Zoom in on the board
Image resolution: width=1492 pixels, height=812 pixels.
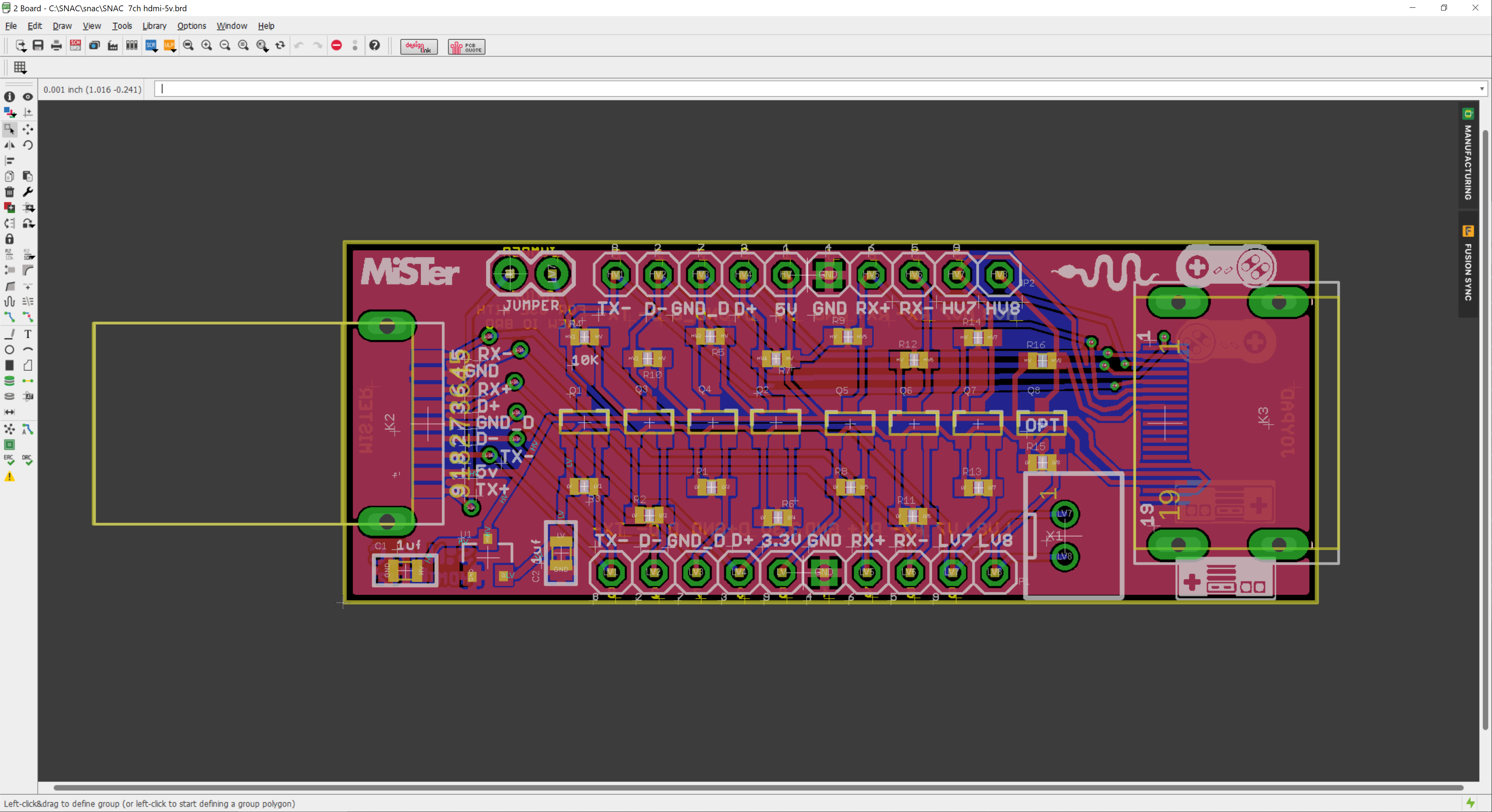(207, 45)
